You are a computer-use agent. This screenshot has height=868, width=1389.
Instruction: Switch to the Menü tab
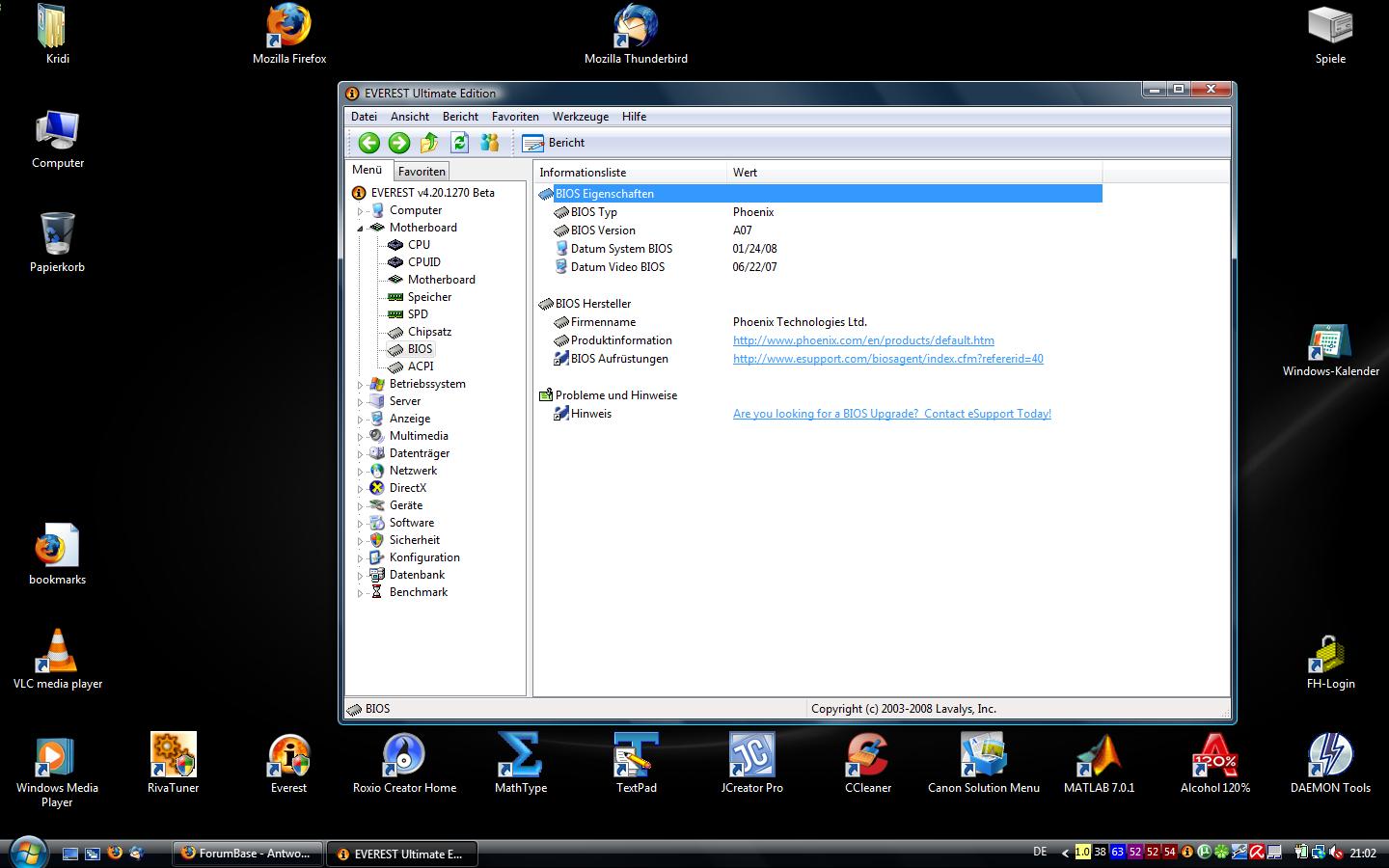pos(367,170)
